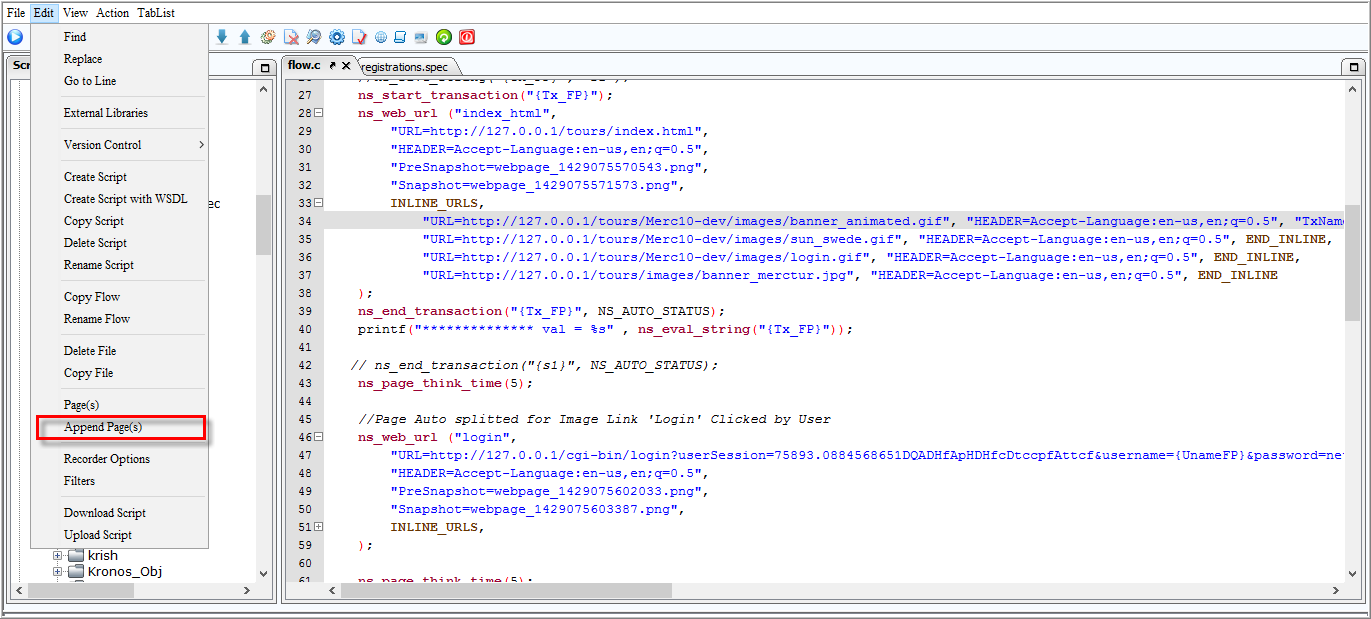Close the flow.c tab
Screen dimensions: 1371x619
346,65
